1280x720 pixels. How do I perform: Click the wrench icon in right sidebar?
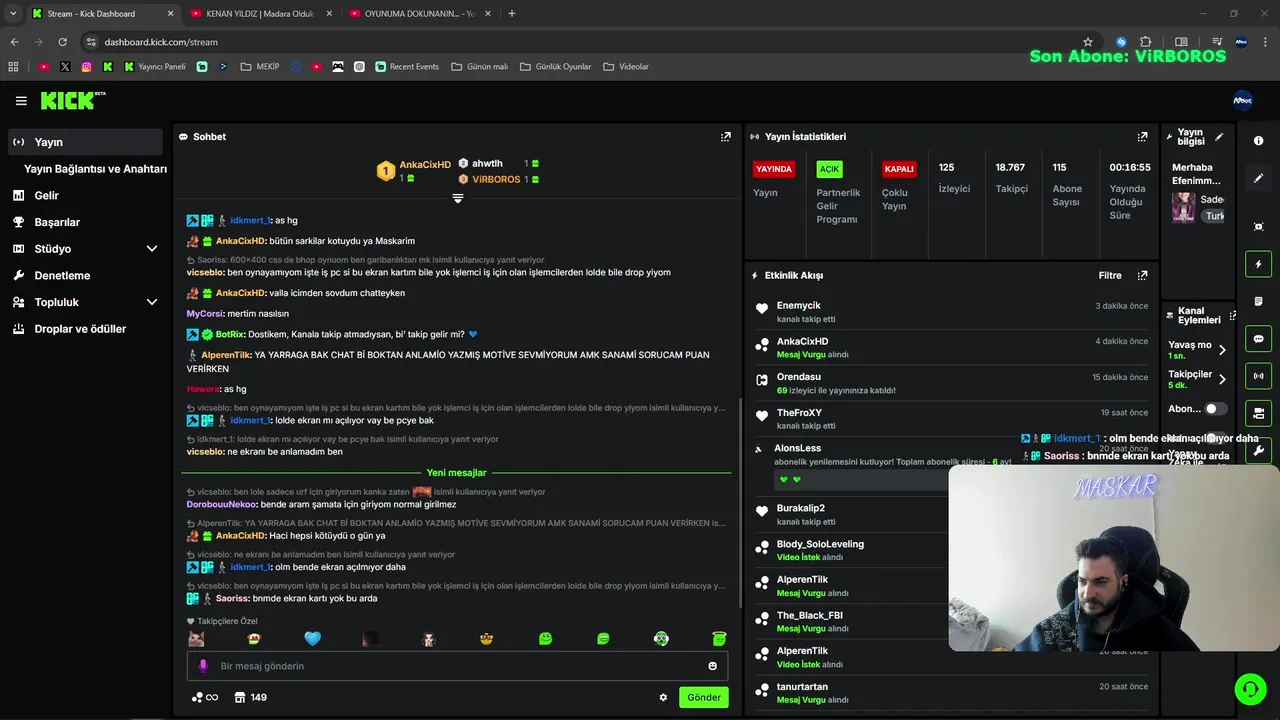coord(1258,451)
